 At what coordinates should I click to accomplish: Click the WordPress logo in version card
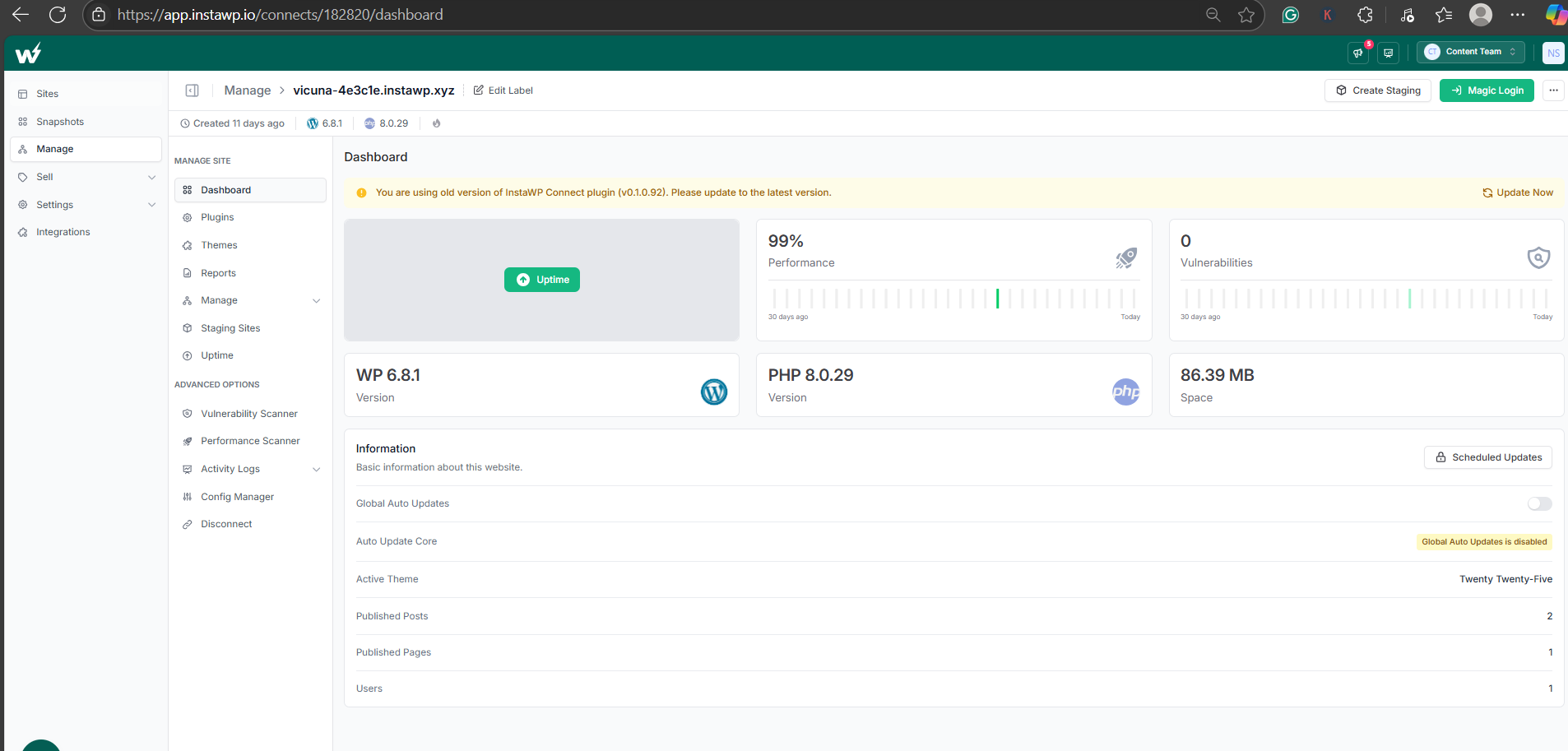[714, 392]
